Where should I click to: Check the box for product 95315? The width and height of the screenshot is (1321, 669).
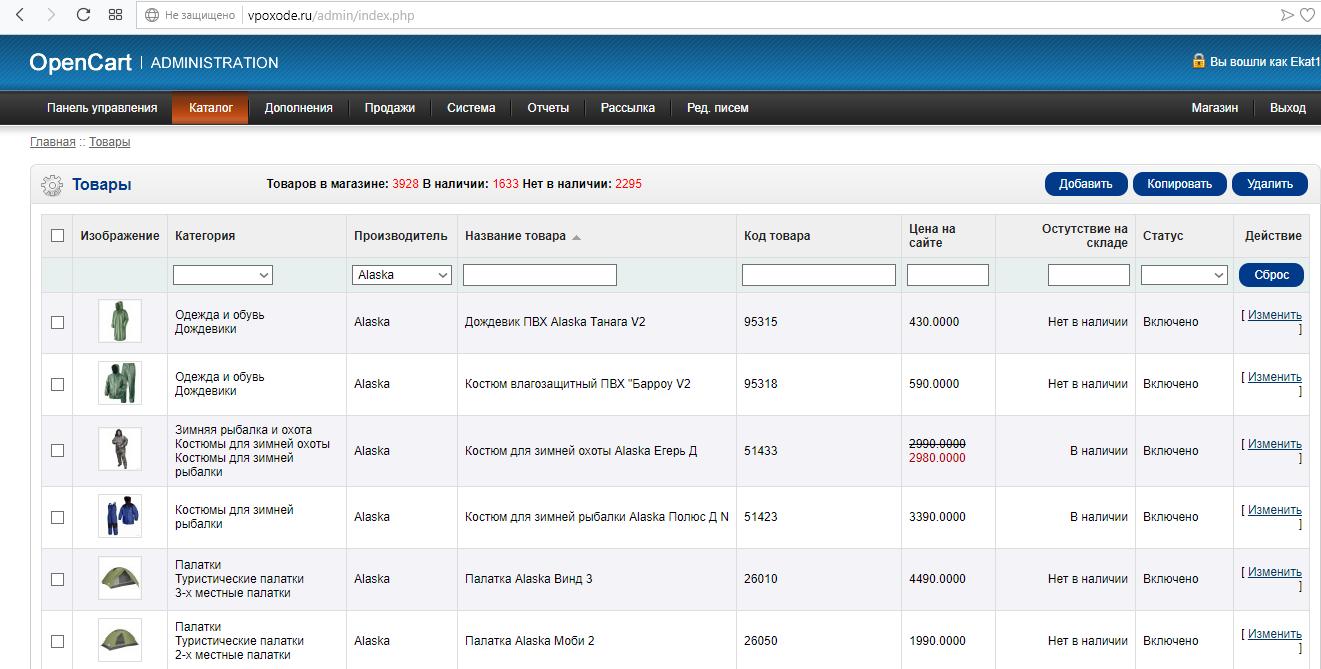[57, 322]
